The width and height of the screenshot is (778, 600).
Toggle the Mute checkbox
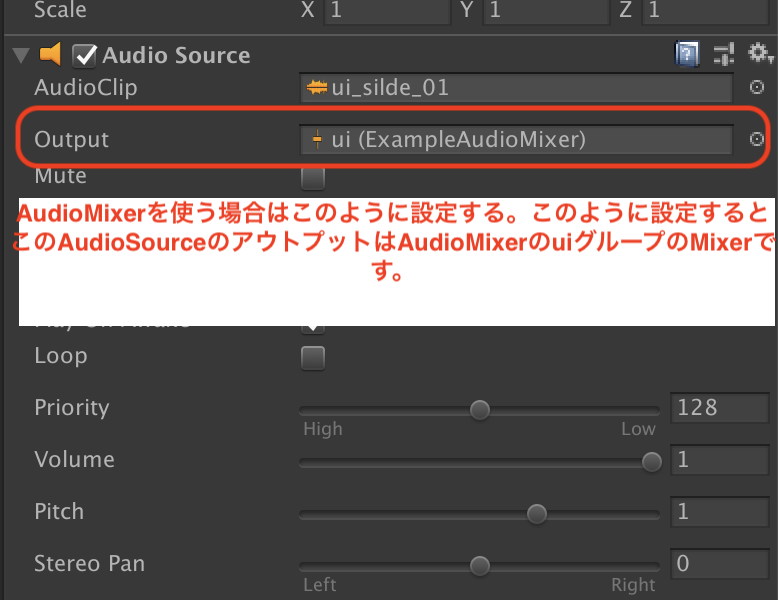click(313, 178)
